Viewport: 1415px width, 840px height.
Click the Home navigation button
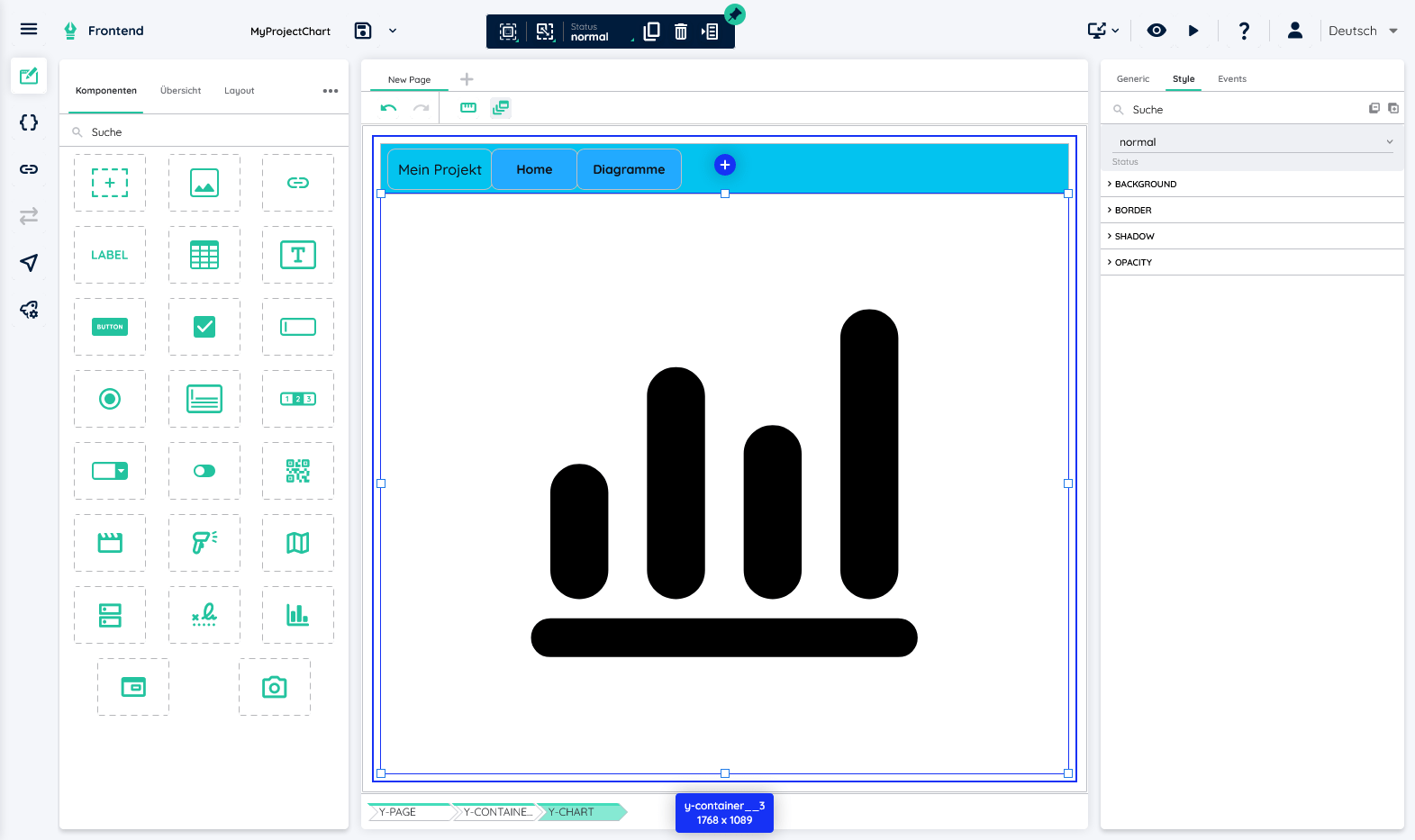pyautogui.click(x=534, y=169)
